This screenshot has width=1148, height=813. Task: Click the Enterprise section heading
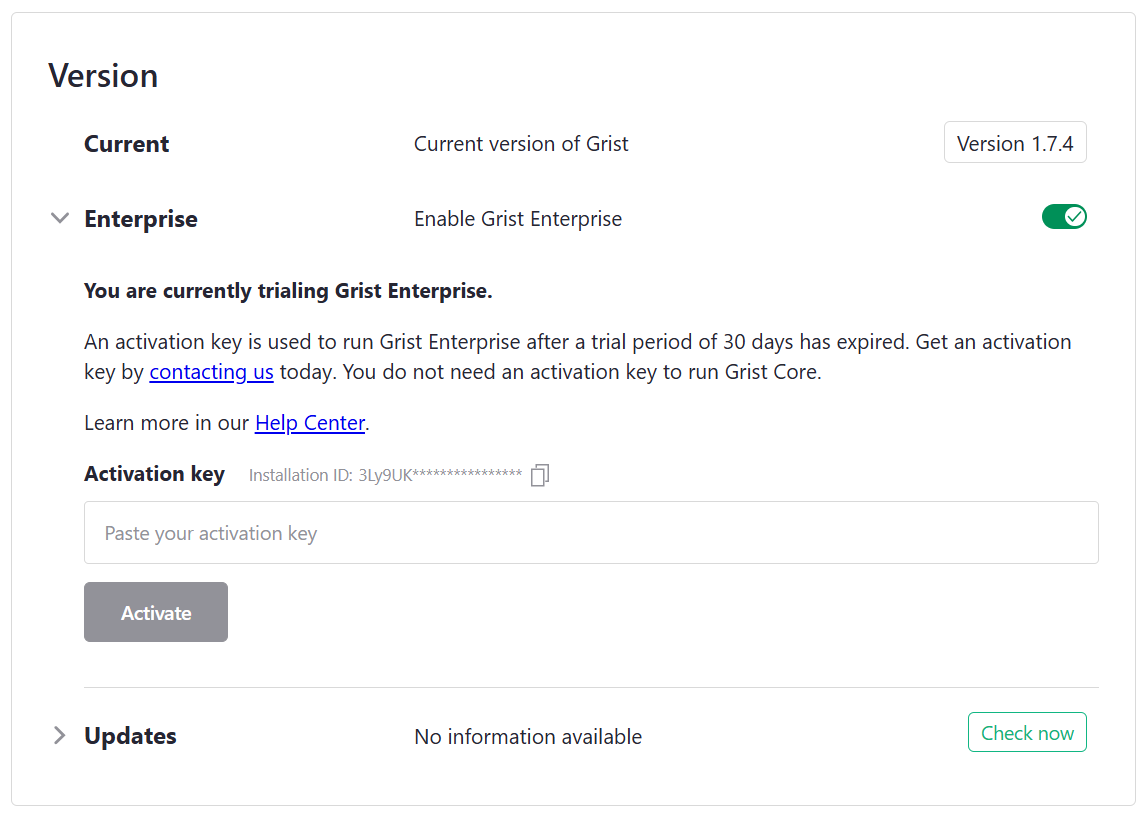tap(141, 219)
